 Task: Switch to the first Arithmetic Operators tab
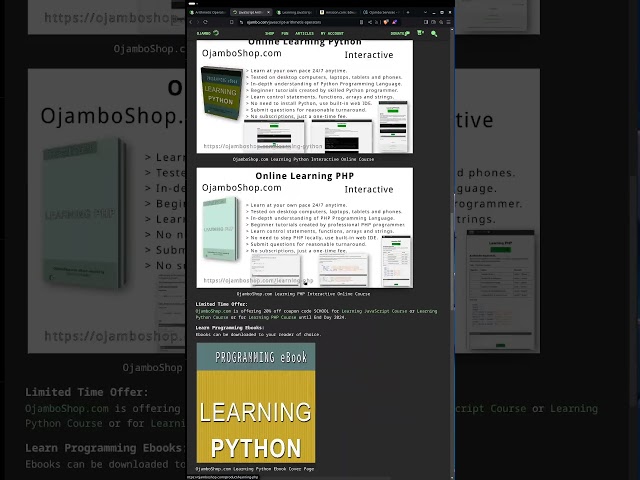tap(208, 12)
